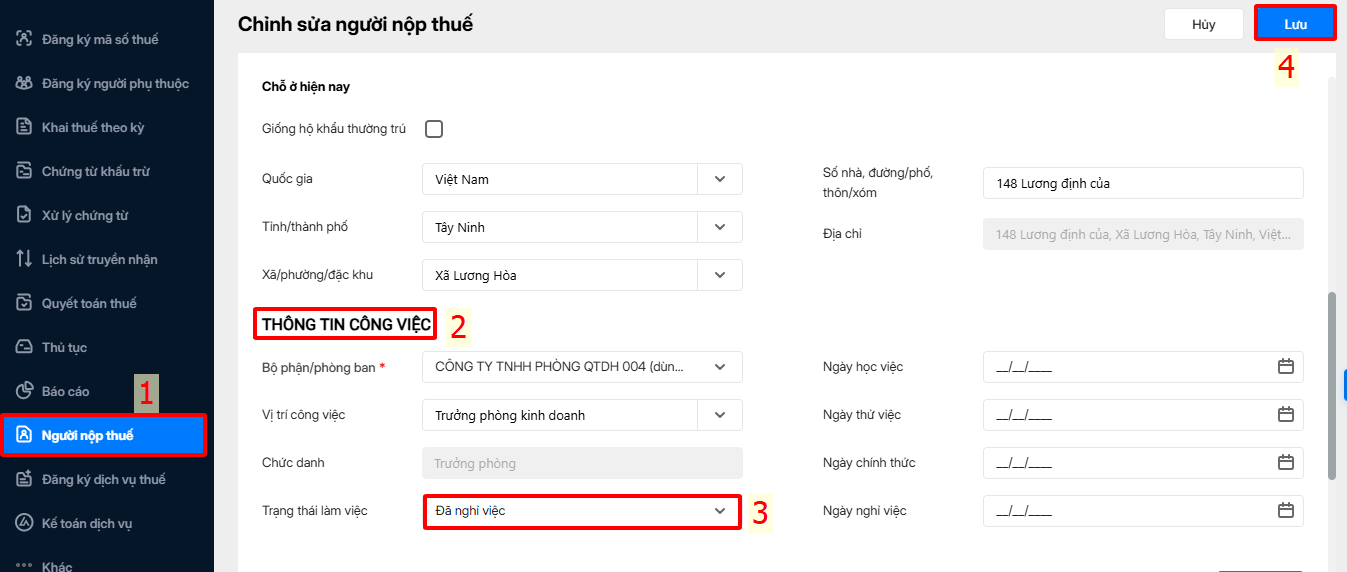Screen dimensions: 1347x572
Task: Click the Hủy cancel button
Action: pyautogui.click(x=1203, y=24)
